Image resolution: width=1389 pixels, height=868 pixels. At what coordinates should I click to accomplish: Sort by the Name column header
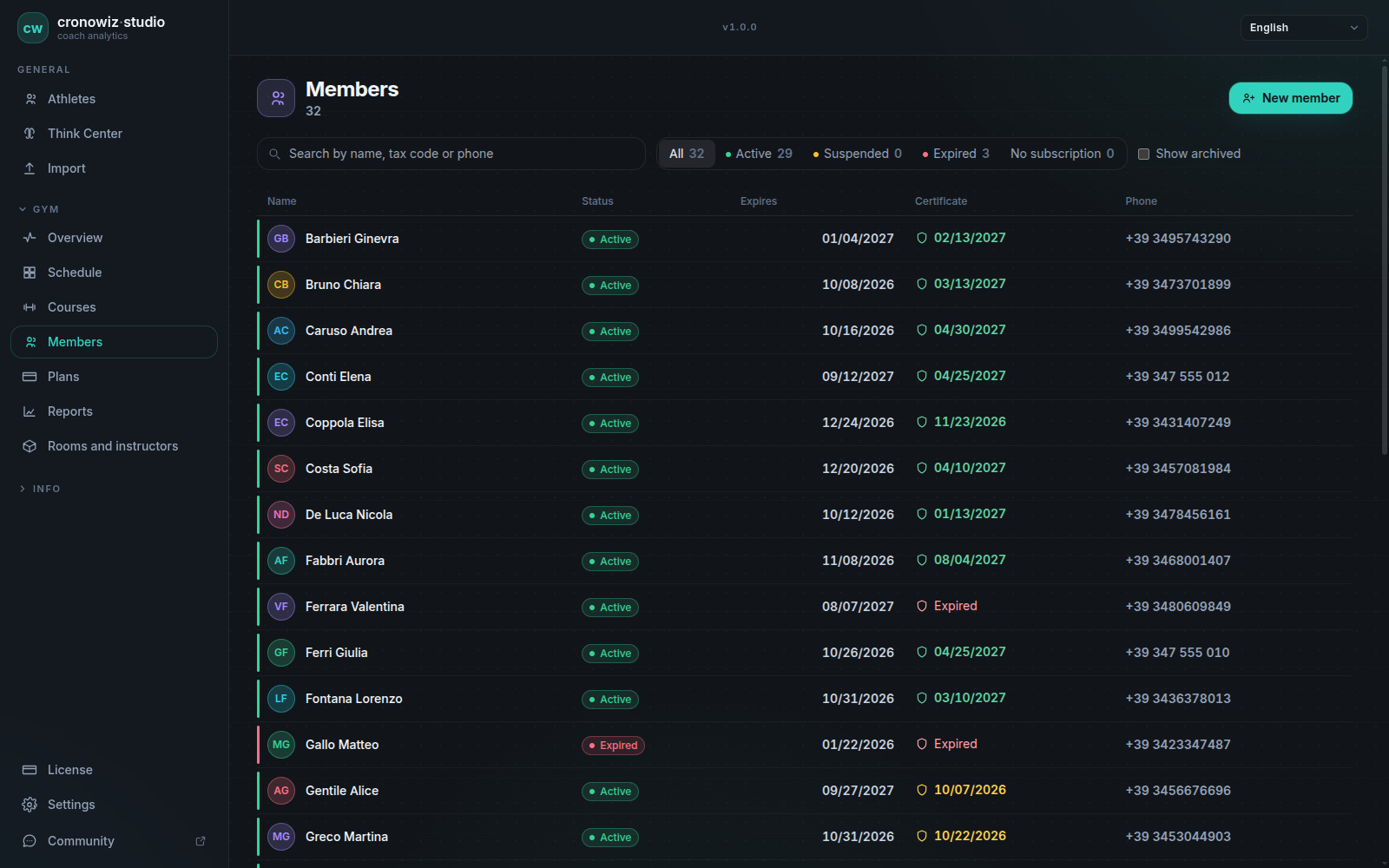click(x=282, y=201)
